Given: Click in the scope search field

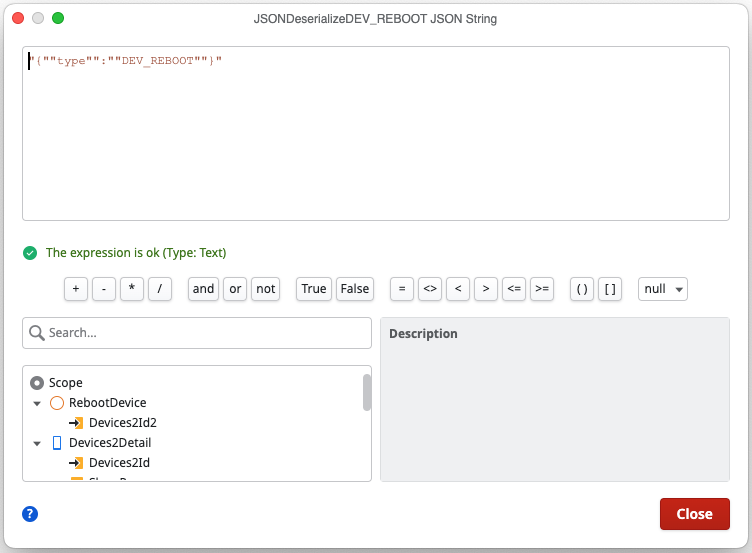Looking at the screenshot, I should 207,333.
